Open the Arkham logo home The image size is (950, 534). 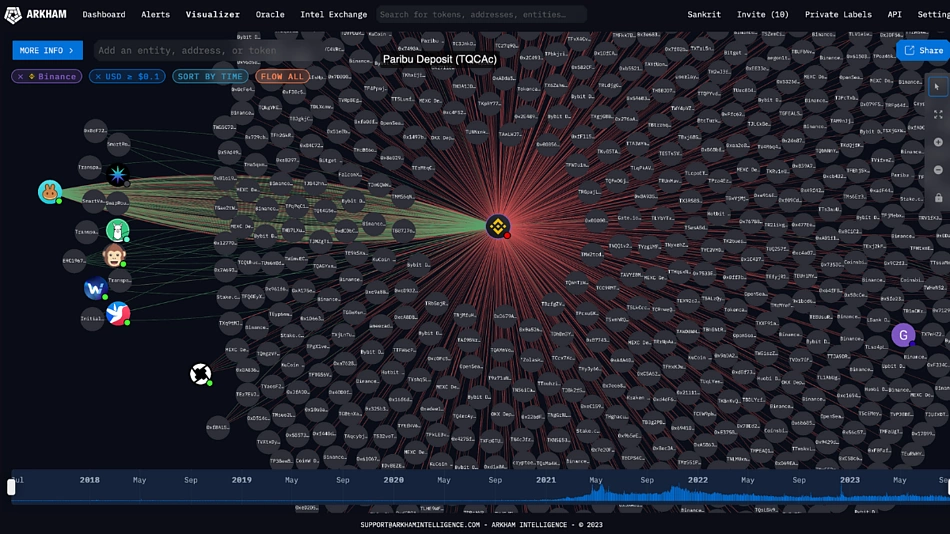(36, 14)
